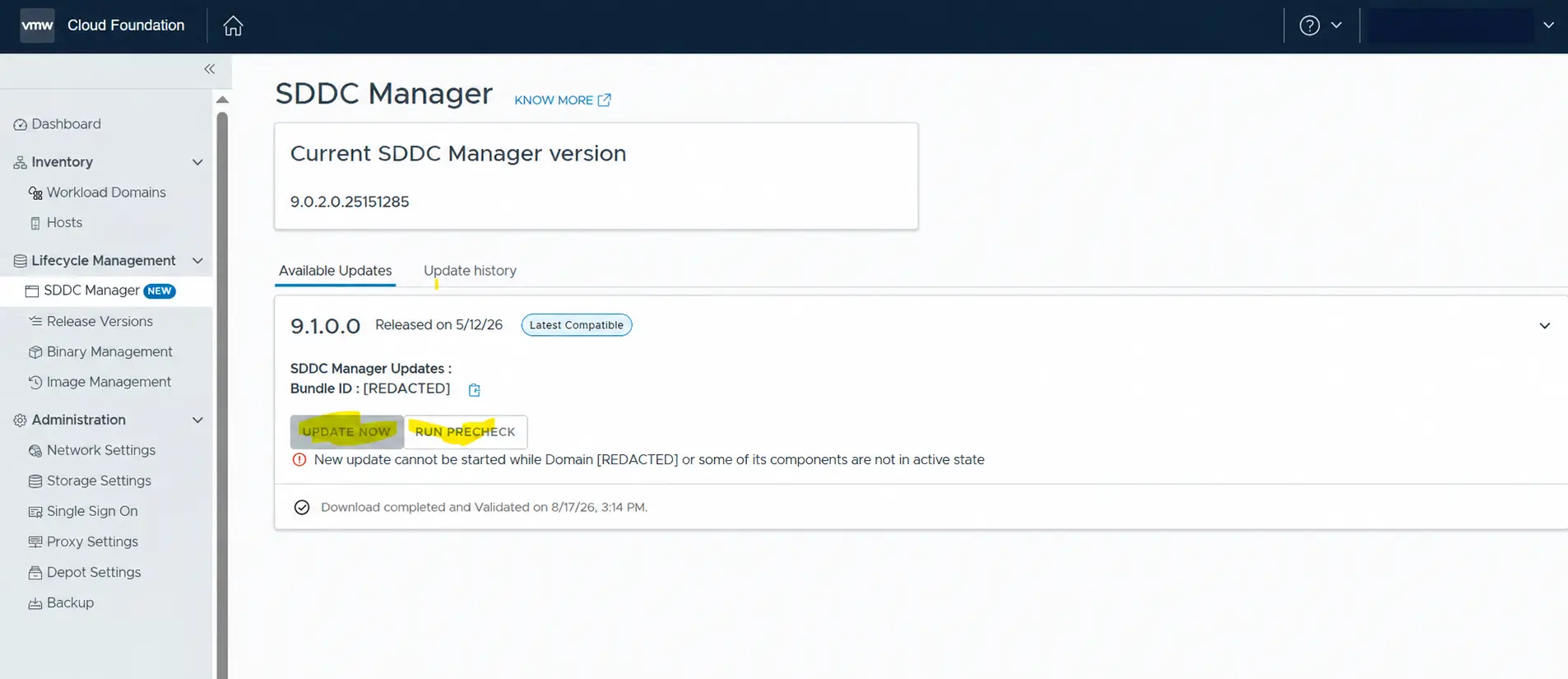Image resolution: width=1568 pixels, height=679 pixels.
Task: Open the help question mark icon
Action: (1310, 26)
